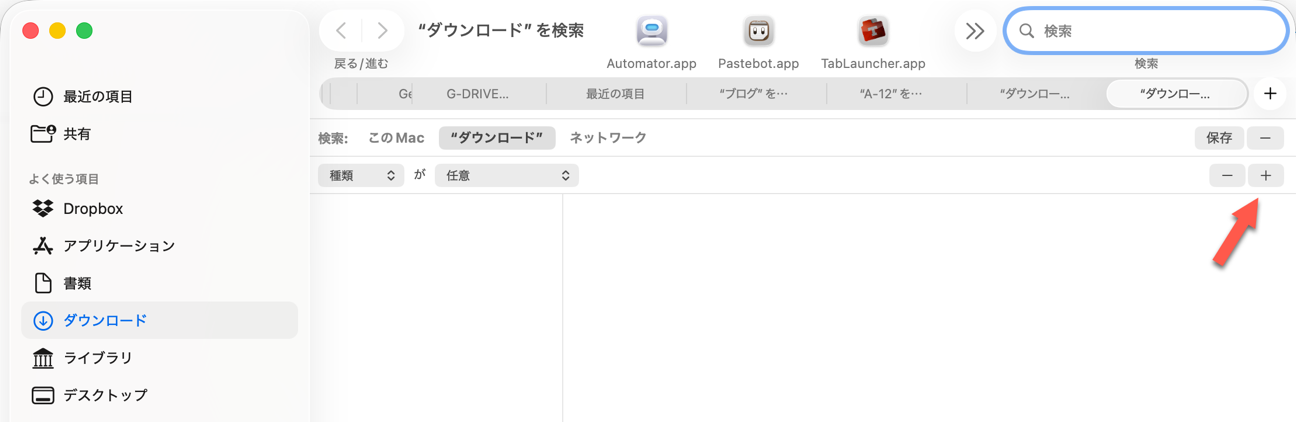Set search scope to ネットワーク
1296x422 pixels.
608,138
